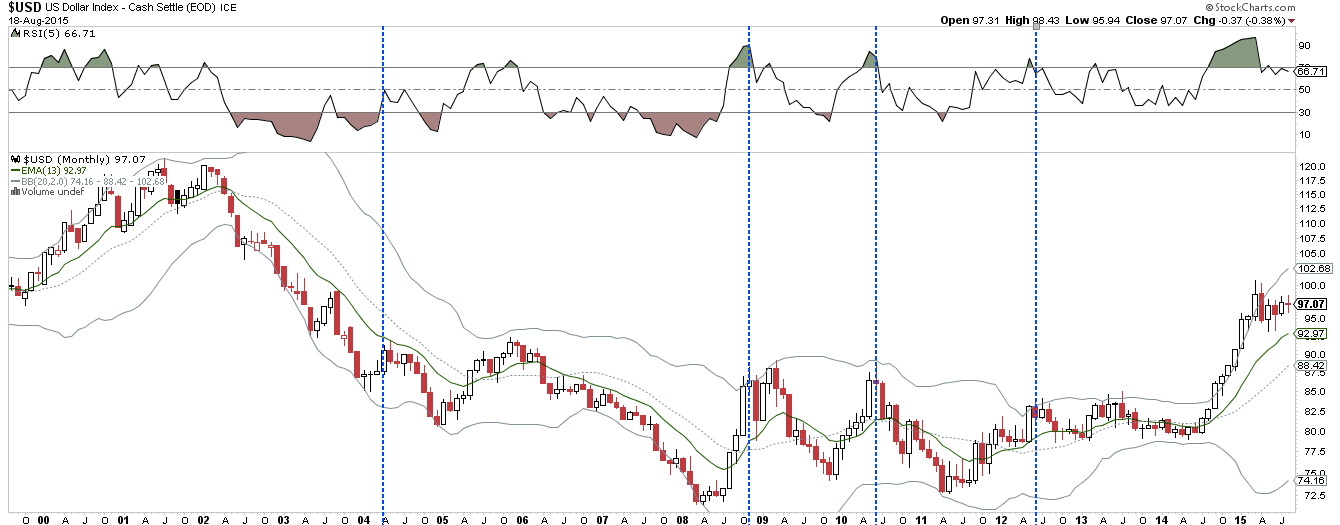Click the 100.0 price axis label
This screenshot has height=525, width=1340.
pos(1310,285)
